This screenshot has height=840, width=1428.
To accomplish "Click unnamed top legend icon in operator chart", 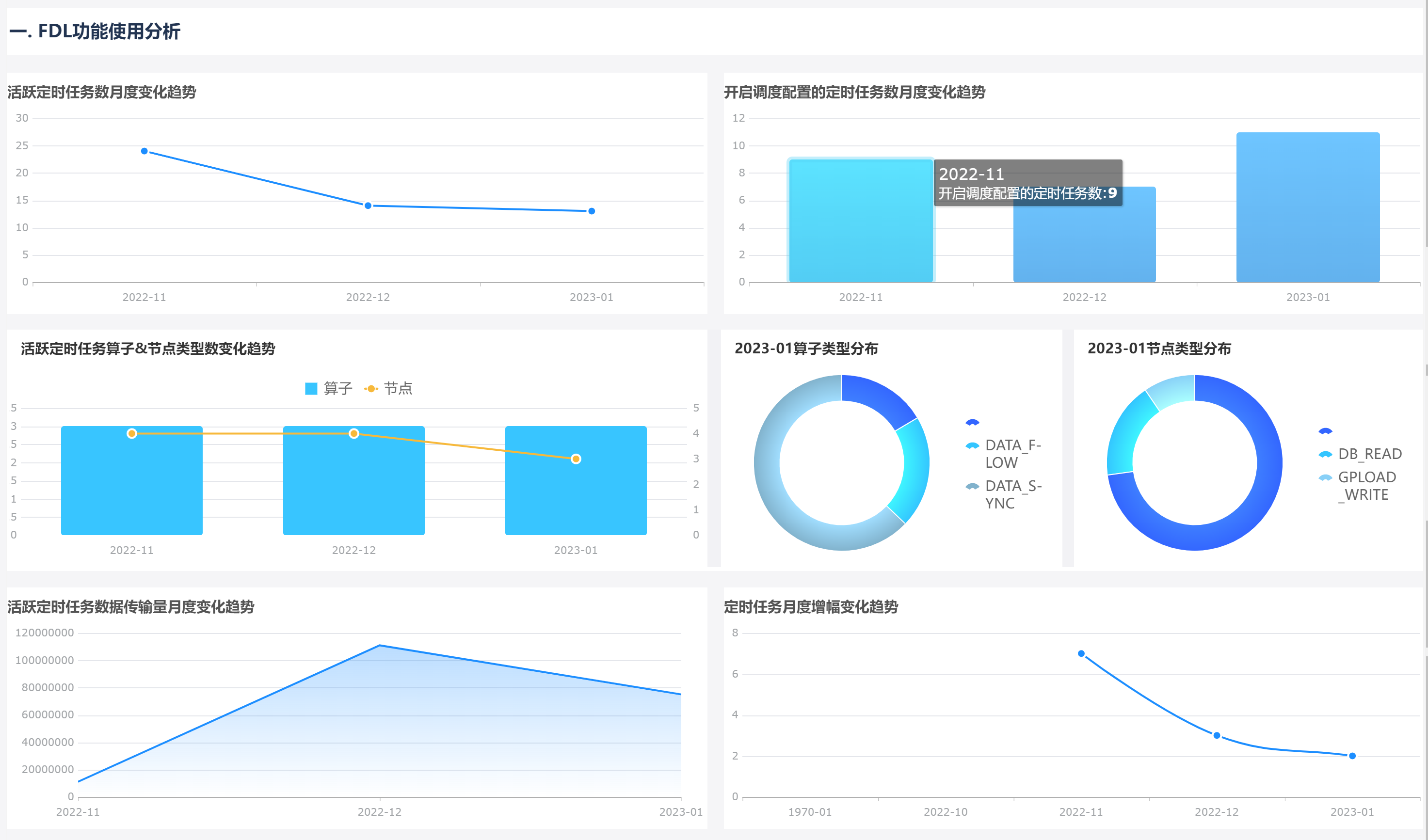I will [972, 423].
